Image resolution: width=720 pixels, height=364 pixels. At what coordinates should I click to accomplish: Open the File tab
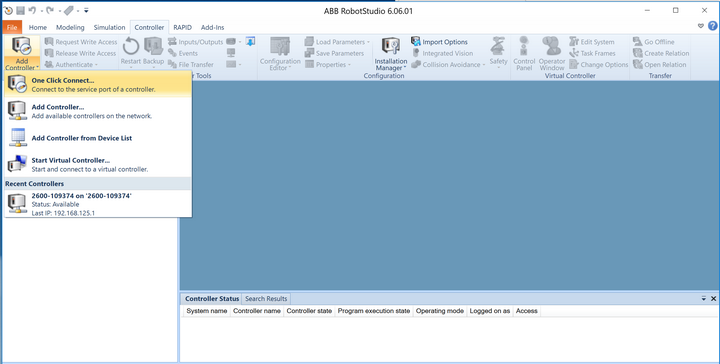[x=12, y=27]
